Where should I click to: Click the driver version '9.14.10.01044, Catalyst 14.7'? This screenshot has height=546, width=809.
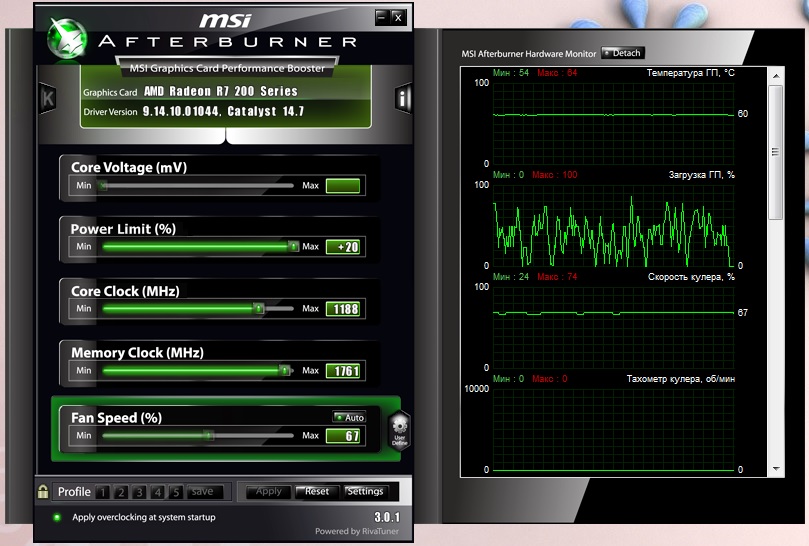(x=223, y=111)
